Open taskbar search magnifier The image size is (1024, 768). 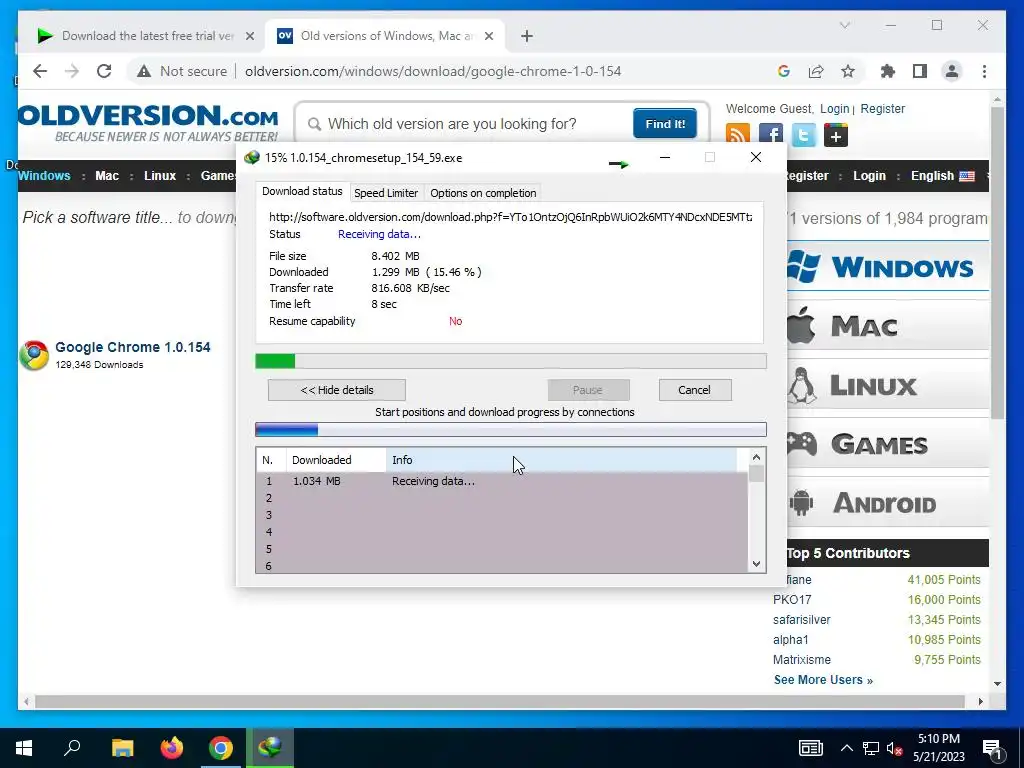[72, 748]
